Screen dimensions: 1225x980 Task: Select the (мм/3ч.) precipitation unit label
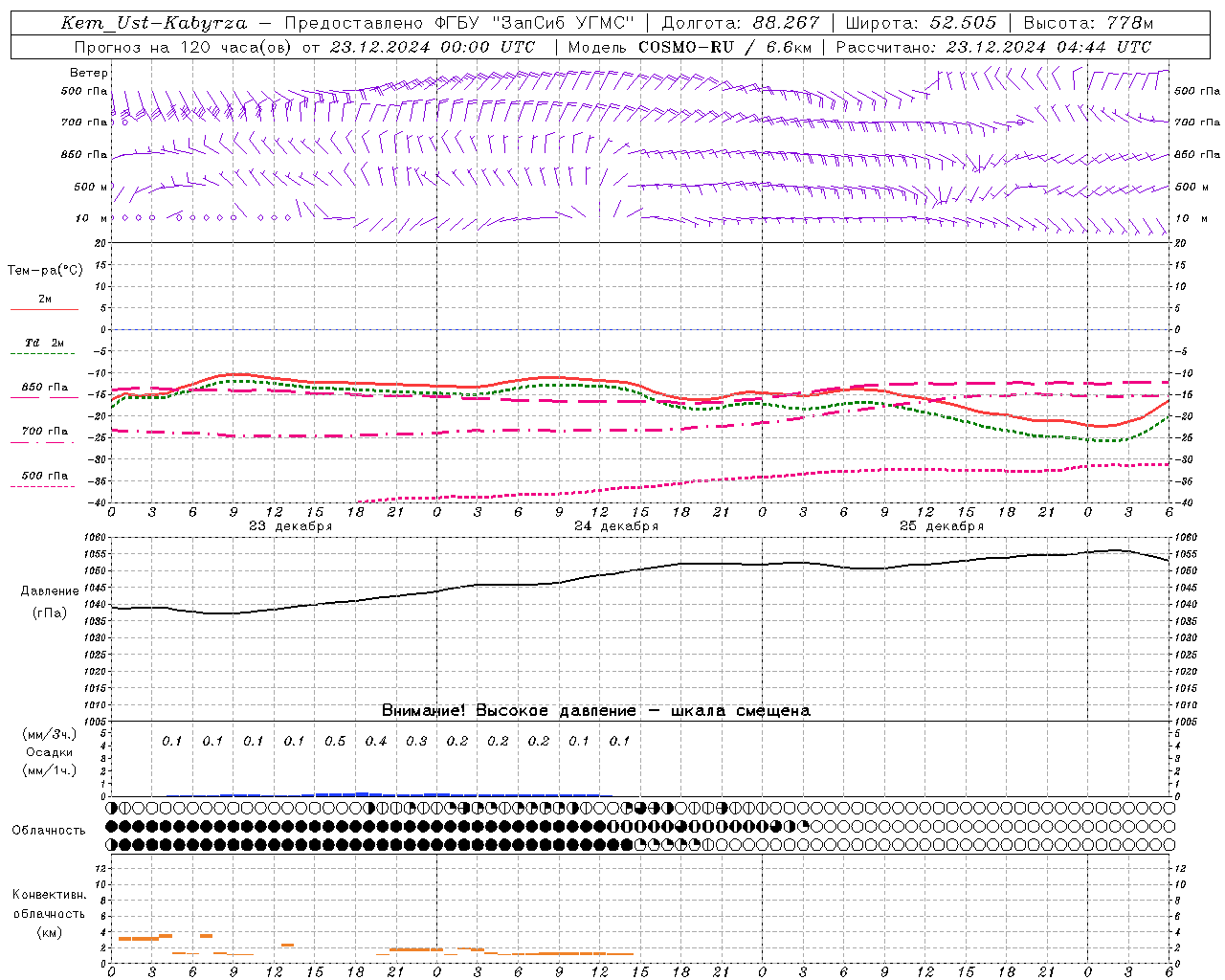click(x=50, y=734)
